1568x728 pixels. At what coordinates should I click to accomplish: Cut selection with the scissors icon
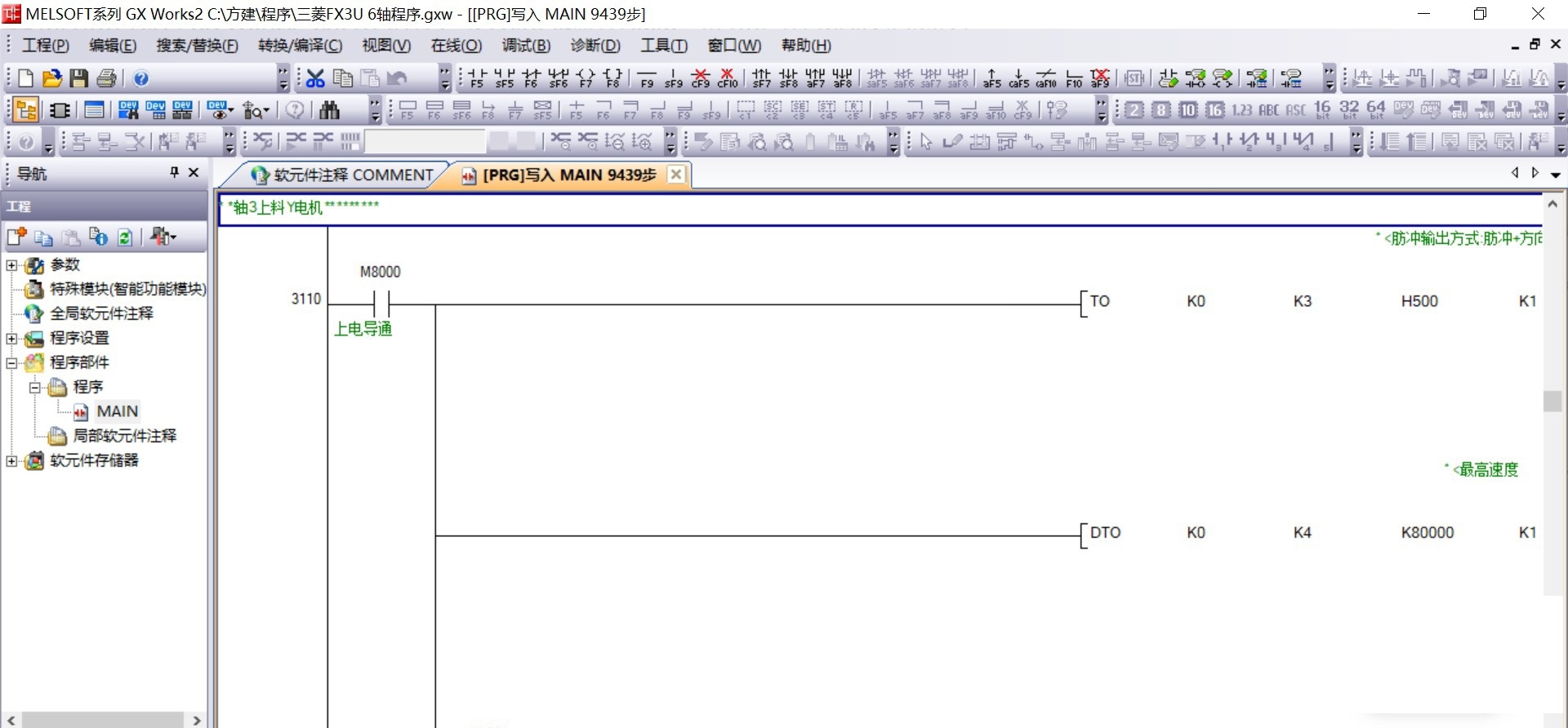coord(316,78)
